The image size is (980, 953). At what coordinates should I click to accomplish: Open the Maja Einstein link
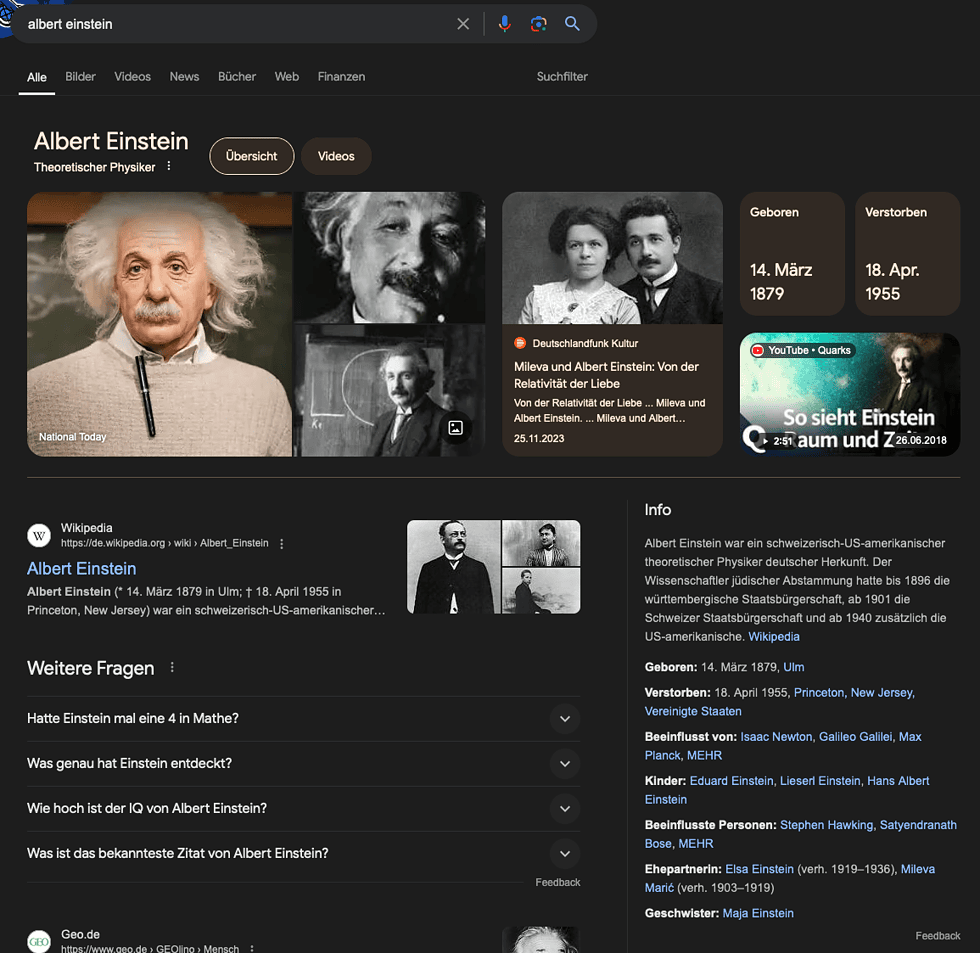click(x=758, y=914)
